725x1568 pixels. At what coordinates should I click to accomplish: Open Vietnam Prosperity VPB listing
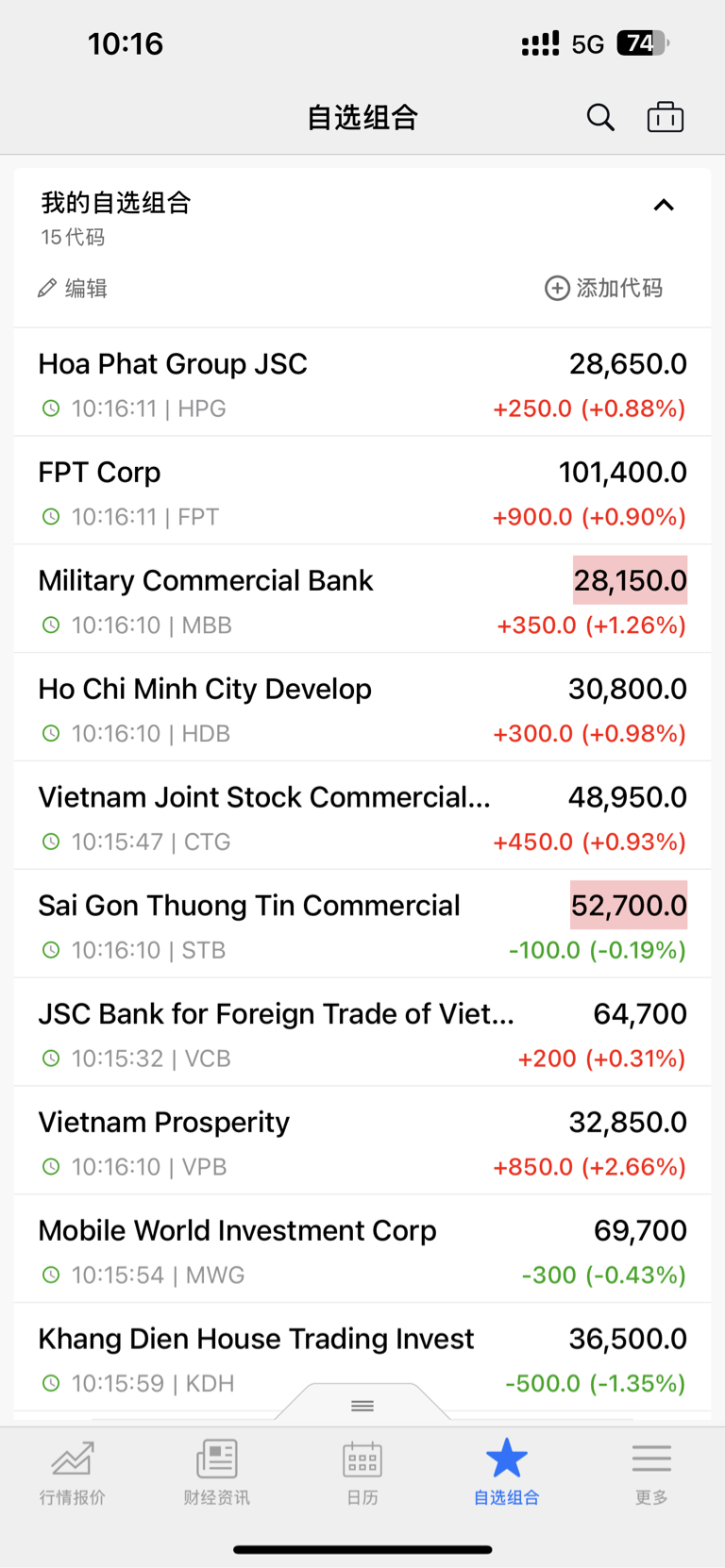362,1141
